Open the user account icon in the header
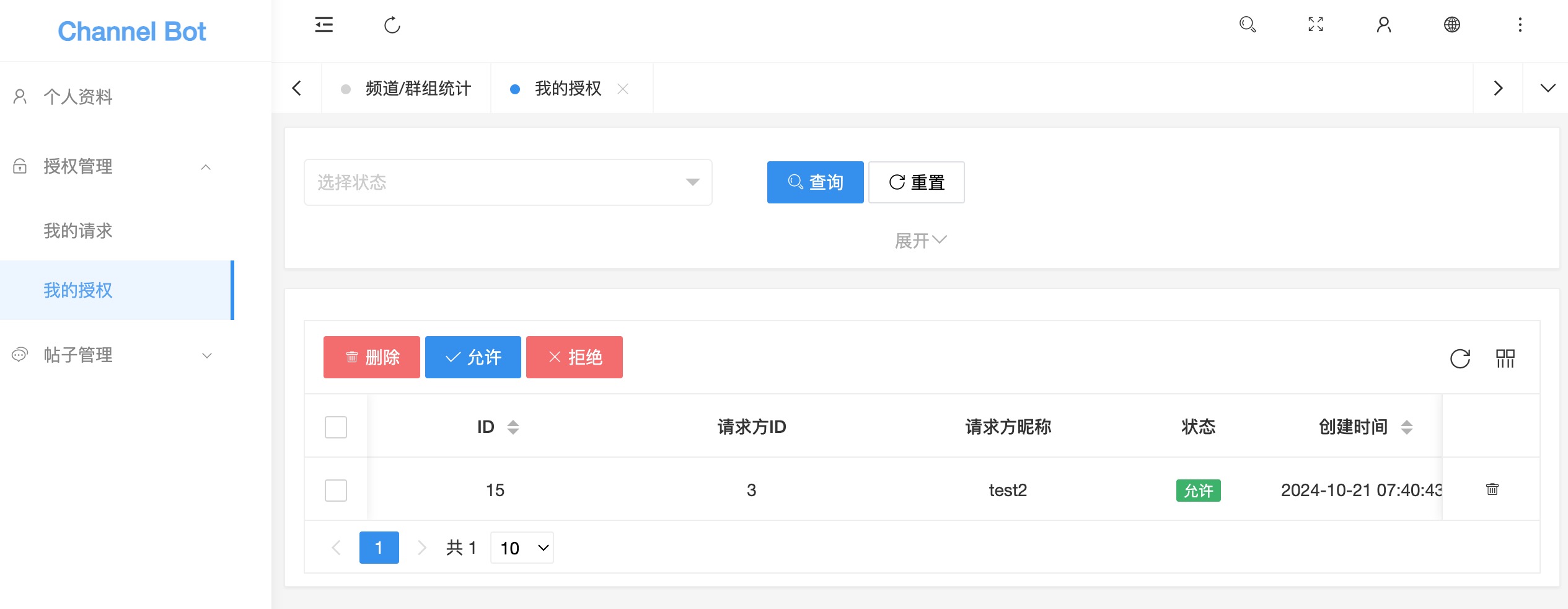Image resolution: width=1568 pixels, height=609 pixels. pos(1383,25)
